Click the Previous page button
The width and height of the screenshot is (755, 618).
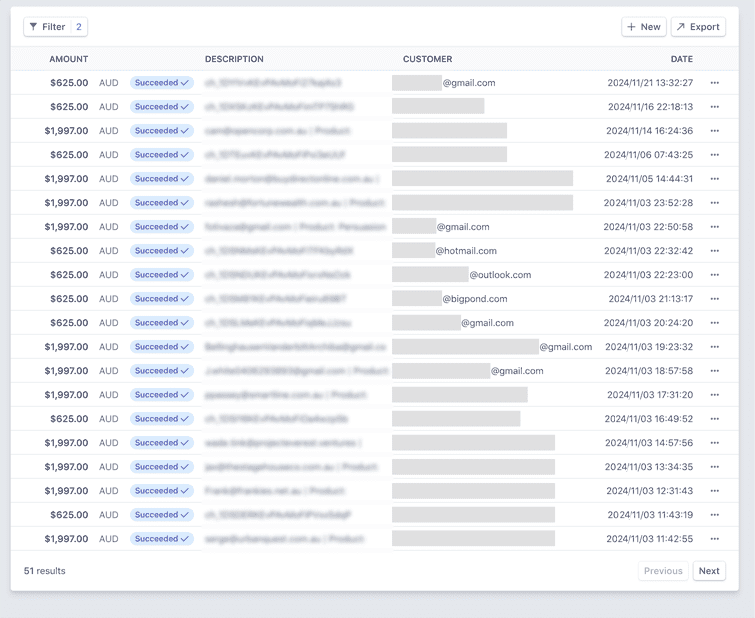click(663, 571)
